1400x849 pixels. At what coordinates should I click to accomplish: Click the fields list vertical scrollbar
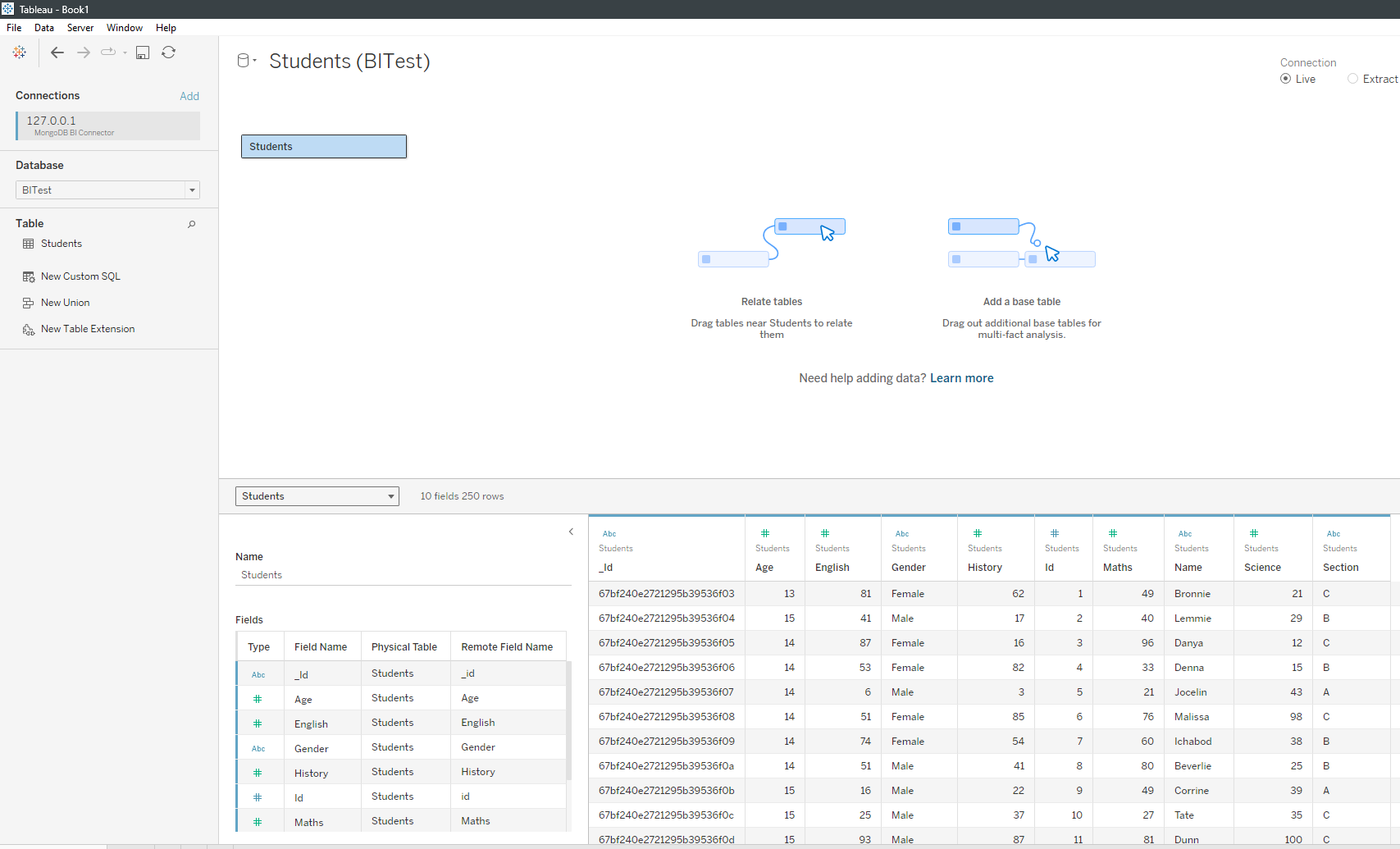tap(569, 720)
